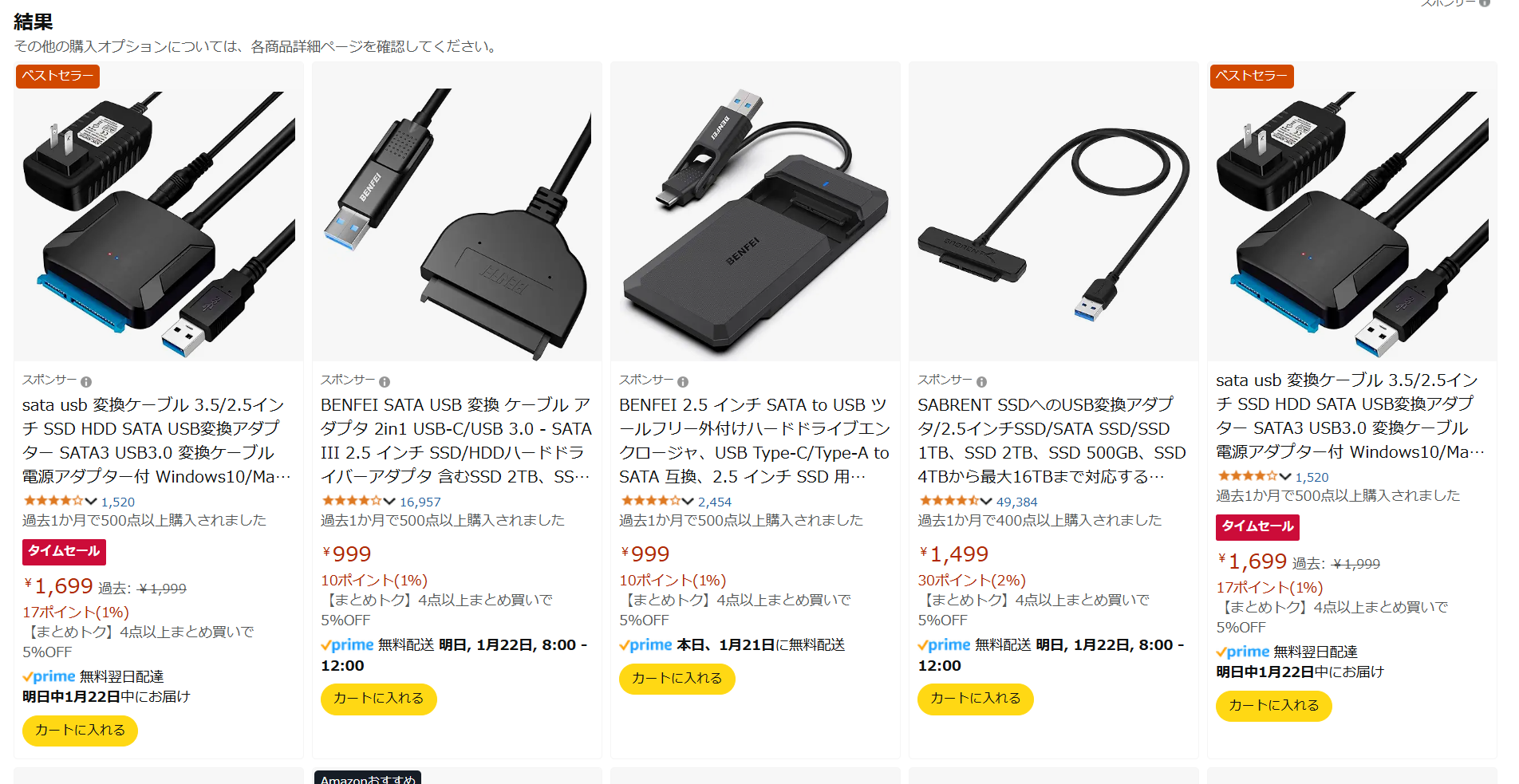Expand rating chevron on BENFEI 2in1 cable

pyautogui.click(x=389, y=502)
